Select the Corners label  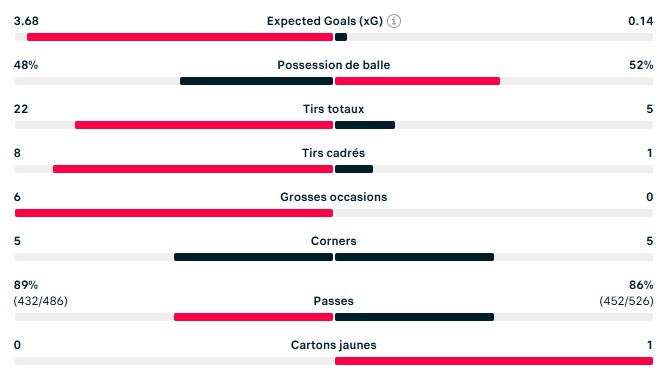click(x=334, y=241)
